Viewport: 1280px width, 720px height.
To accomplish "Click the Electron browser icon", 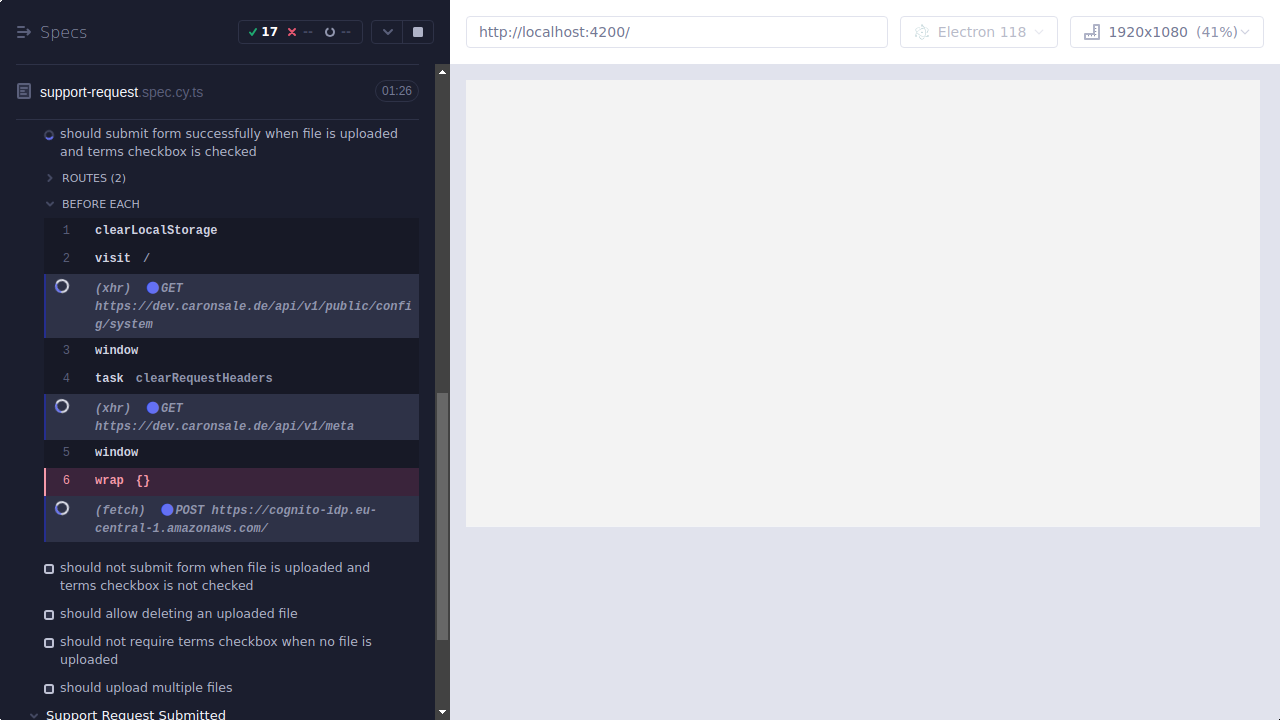I will [x=921, y=31].
